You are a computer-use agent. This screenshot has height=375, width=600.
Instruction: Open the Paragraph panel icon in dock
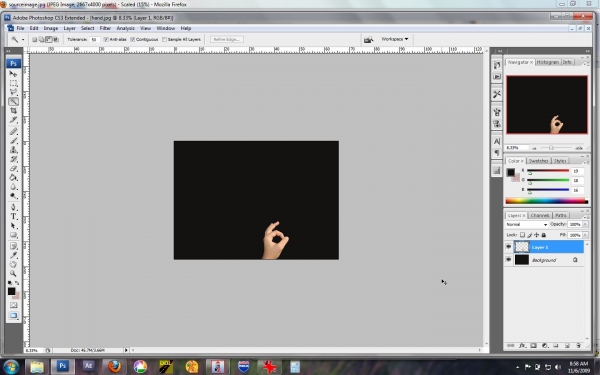click(x=497, y=152)
